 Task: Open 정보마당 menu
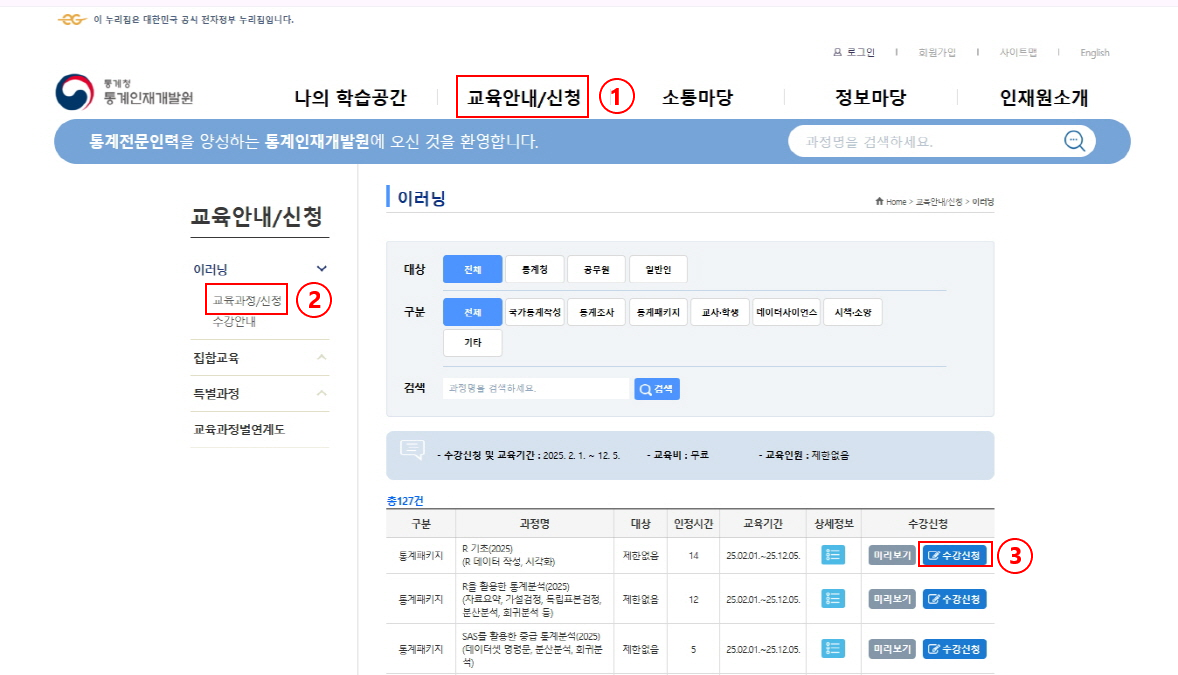(871, 97)
